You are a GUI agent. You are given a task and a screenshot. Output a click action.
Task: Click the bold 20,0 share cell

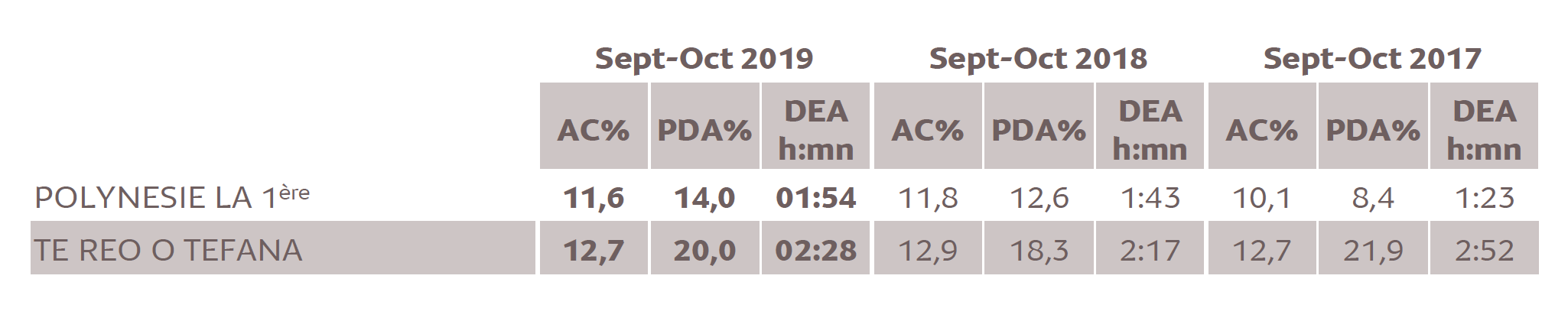(704, 251)
